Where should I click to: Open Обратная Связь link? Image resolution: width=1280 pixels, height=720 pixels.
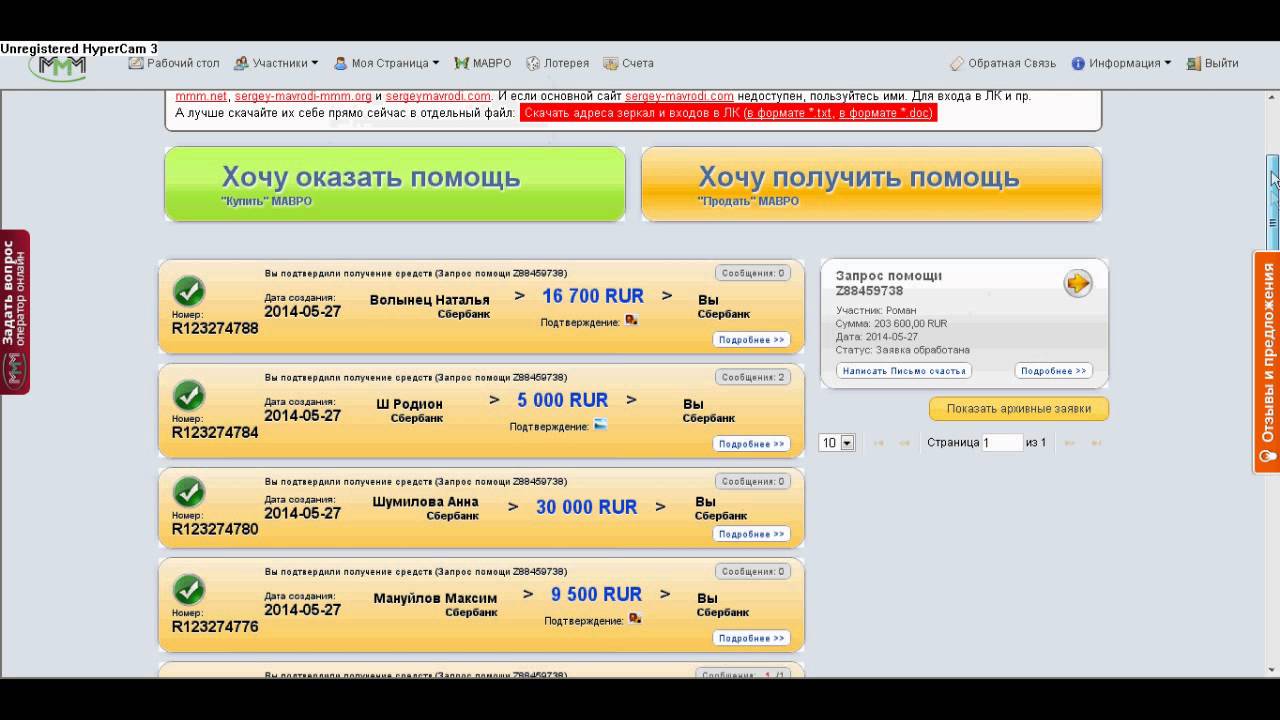coord(1003,63)
